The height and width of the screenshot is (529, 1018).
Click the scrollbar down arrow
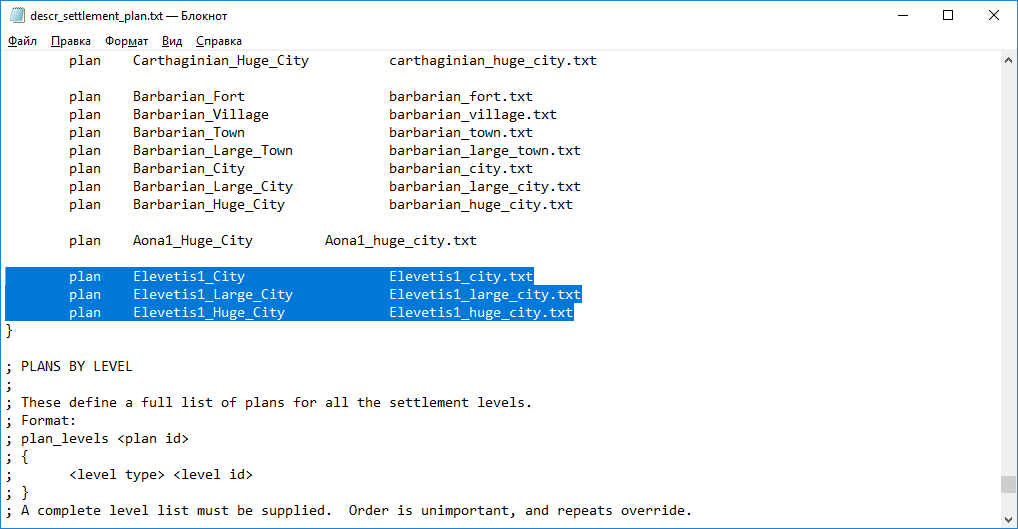1008,519
